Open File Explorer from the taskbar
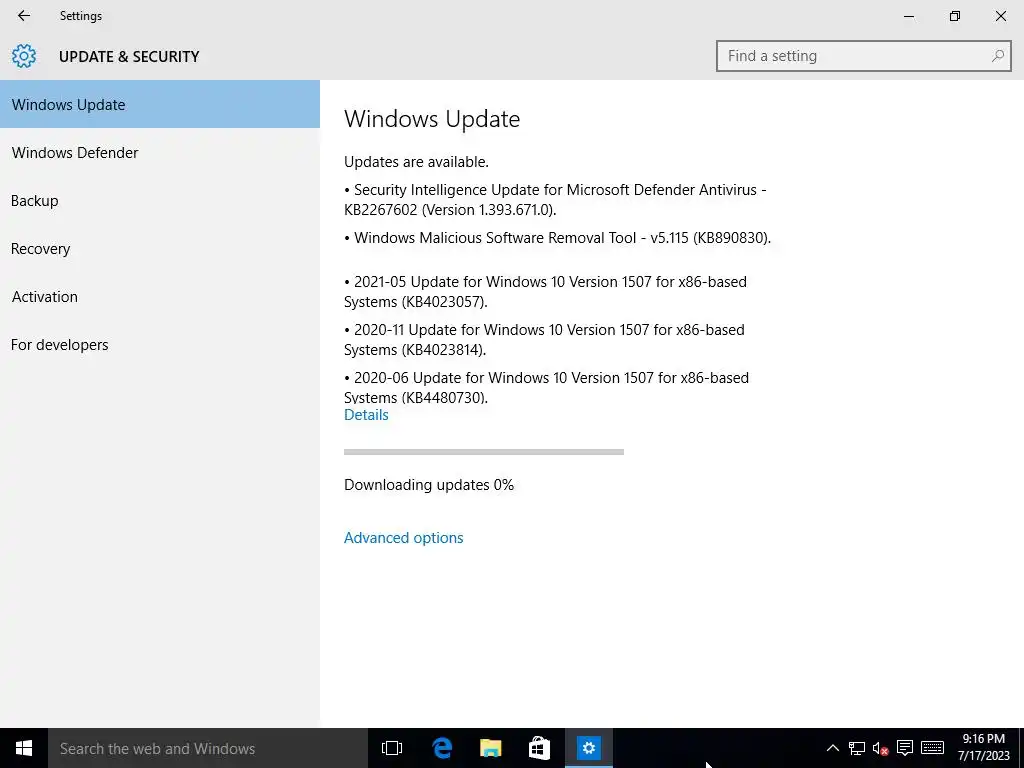1024x768 pixels. tap(490, 748)
